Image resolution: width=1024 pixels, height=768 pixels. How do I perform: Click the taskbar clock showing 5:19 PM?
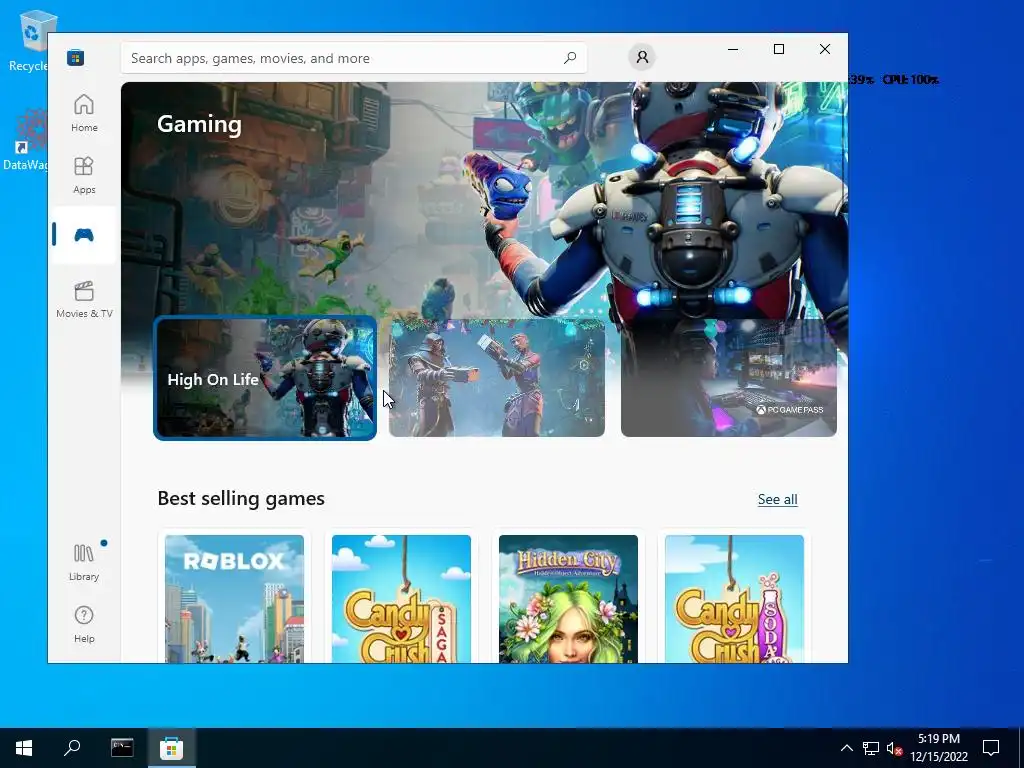click(x=939, y=748)
